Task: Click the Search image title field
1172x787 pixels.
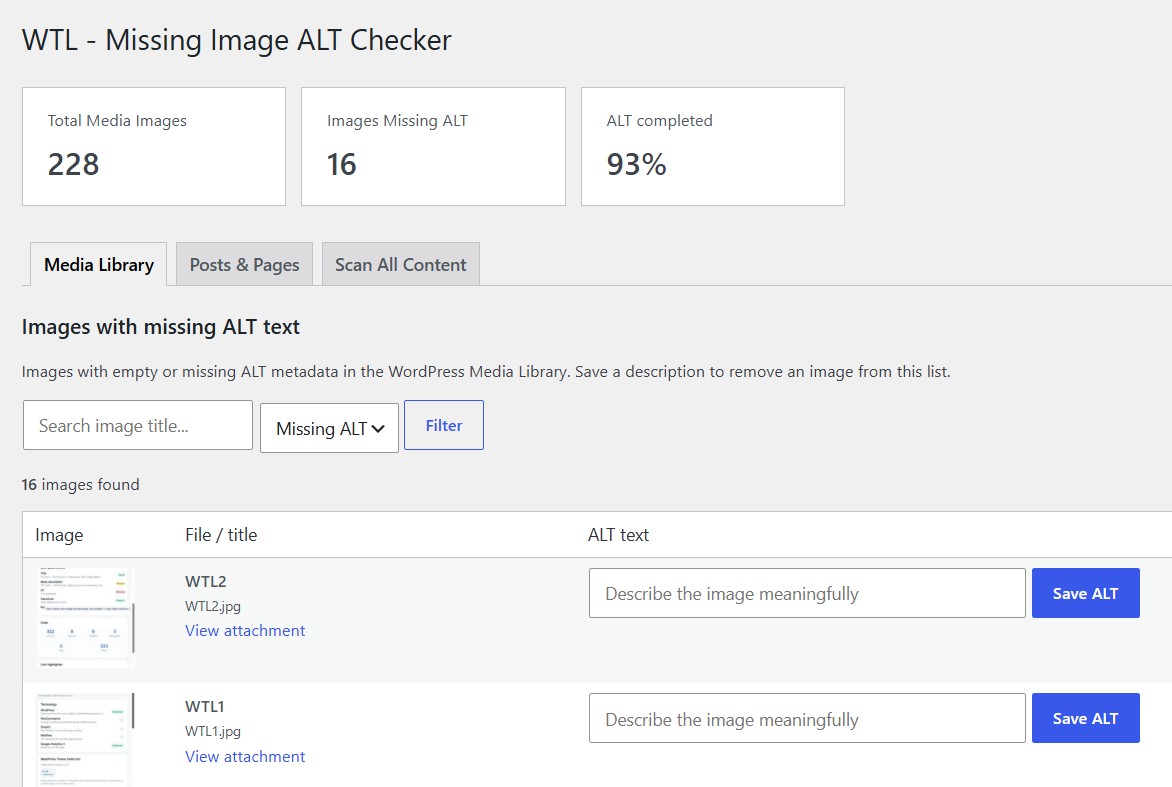Action: (138, 425)
